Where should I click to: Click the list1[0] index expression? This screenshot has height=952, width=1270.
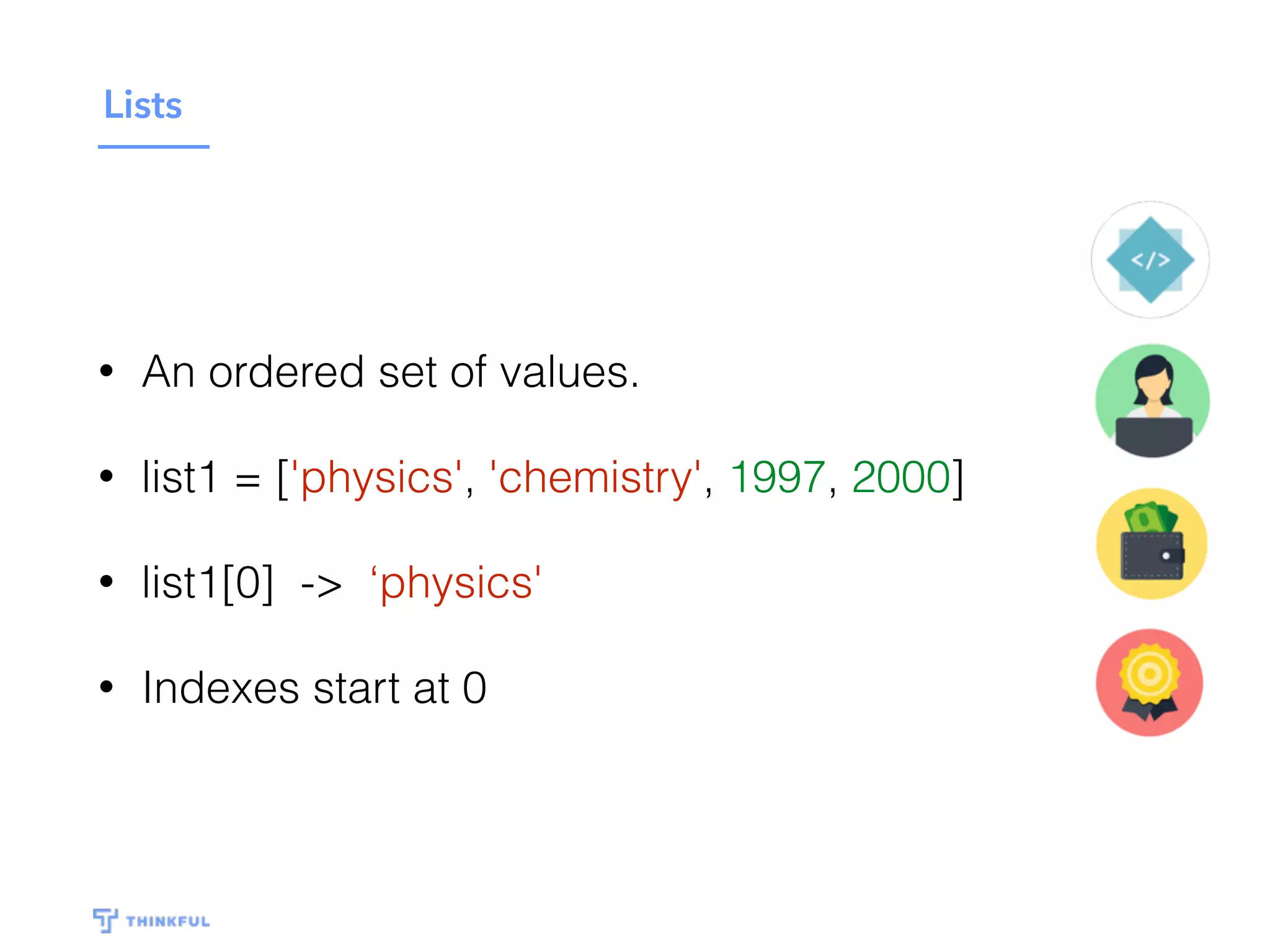click(208, 583)
